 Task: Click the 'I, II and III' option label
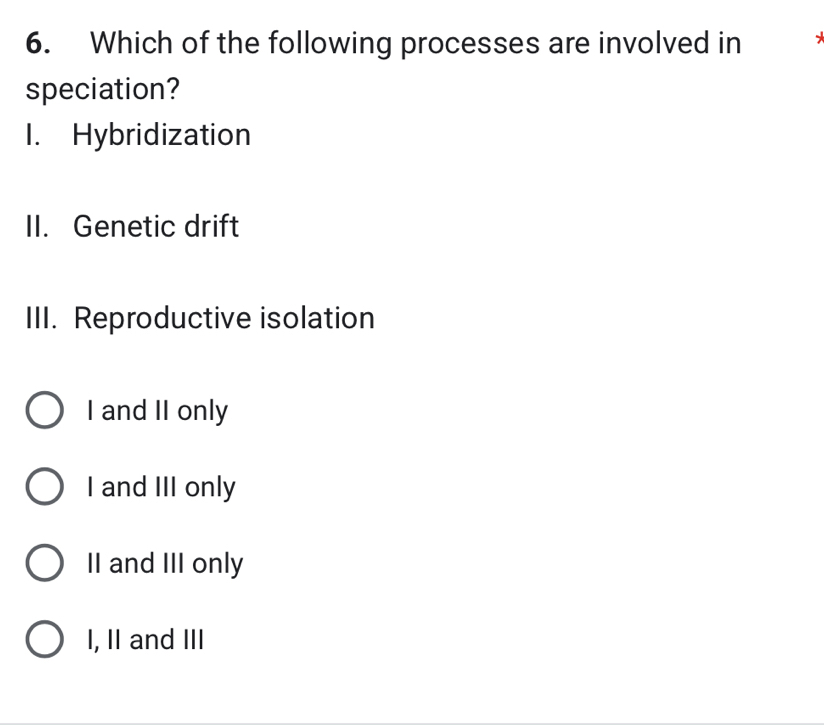pos(144,639)
